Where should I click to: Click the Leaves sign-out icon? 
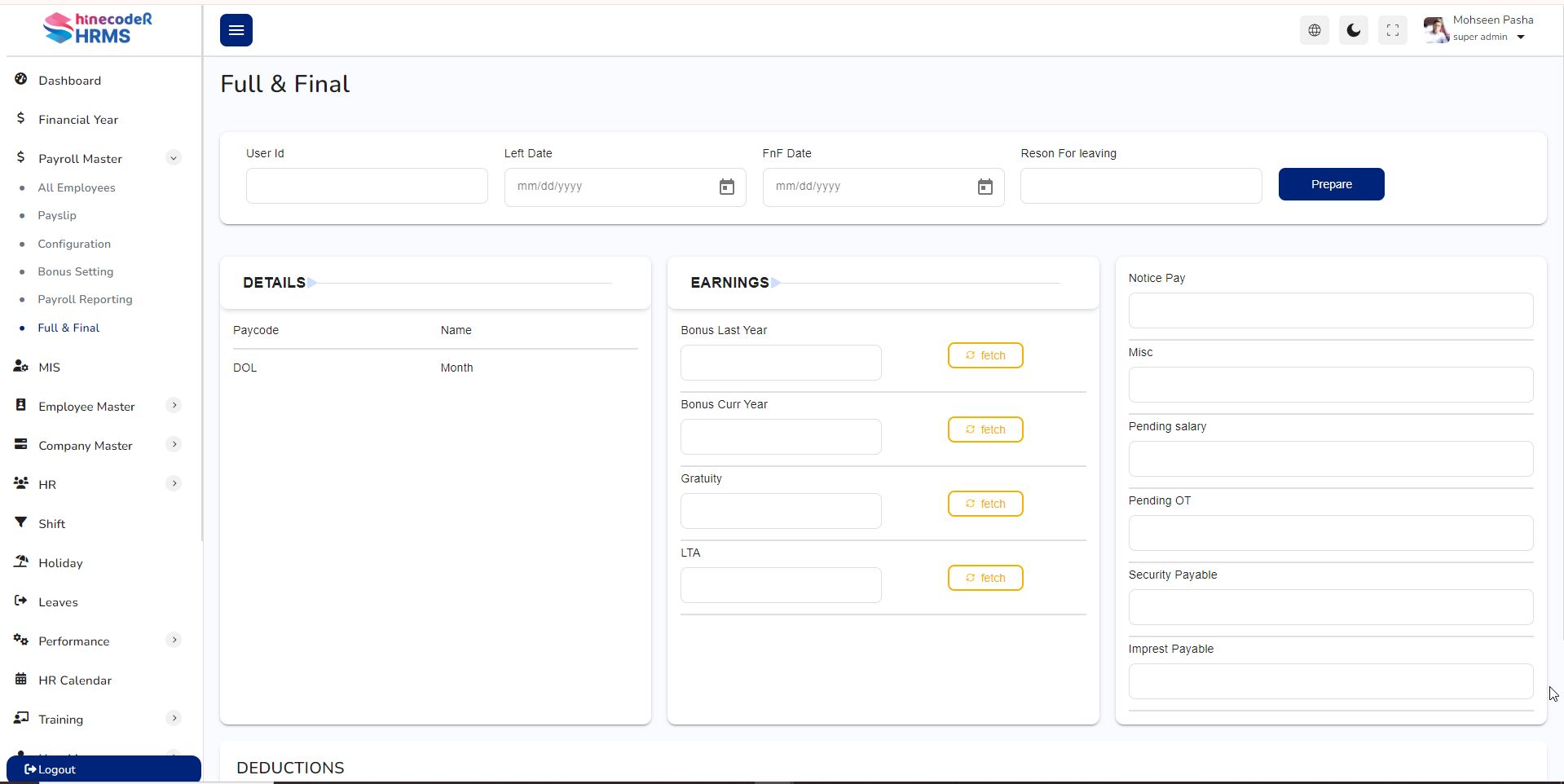21,601
